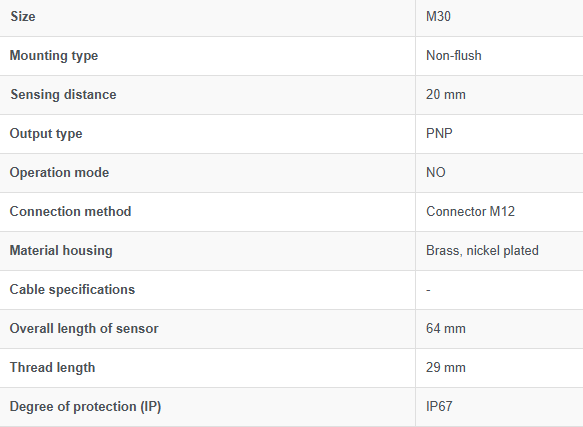Click the Size row label
The height and width of the screenshot is (427, 583).
coord(23,16)
